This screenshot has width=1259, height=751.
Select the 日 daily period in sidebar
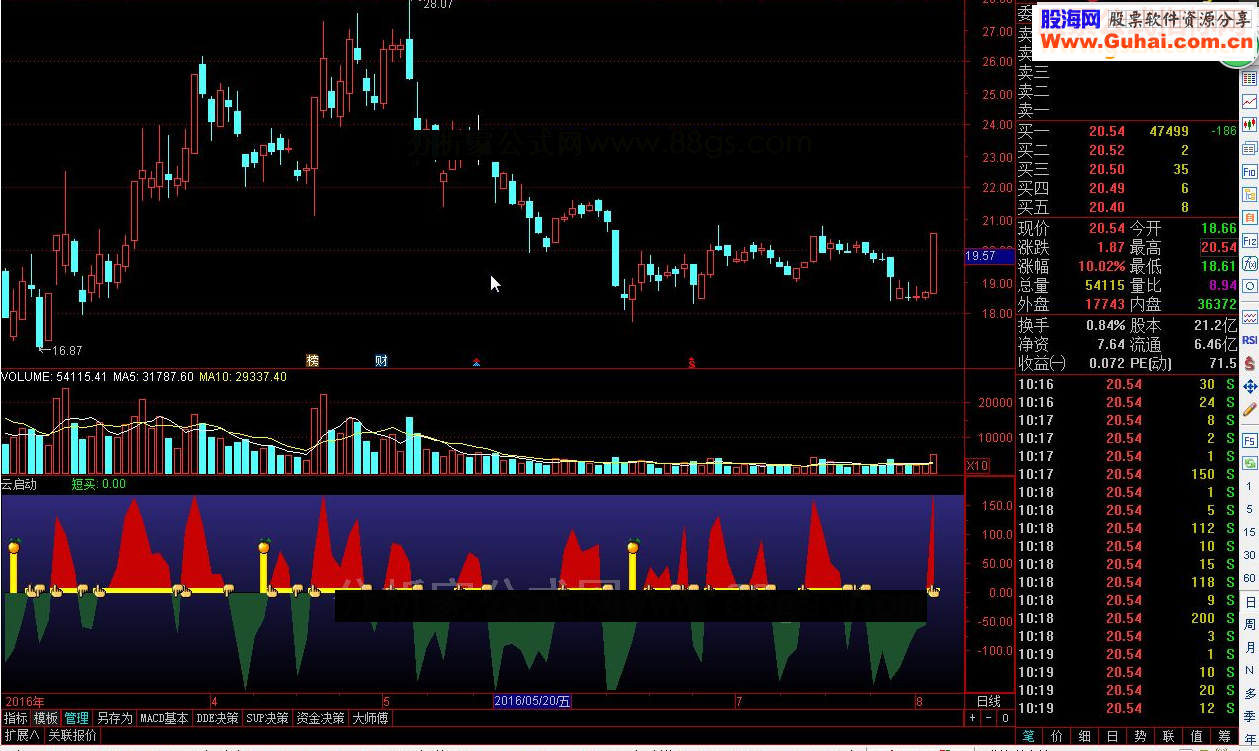(1250, 603)
